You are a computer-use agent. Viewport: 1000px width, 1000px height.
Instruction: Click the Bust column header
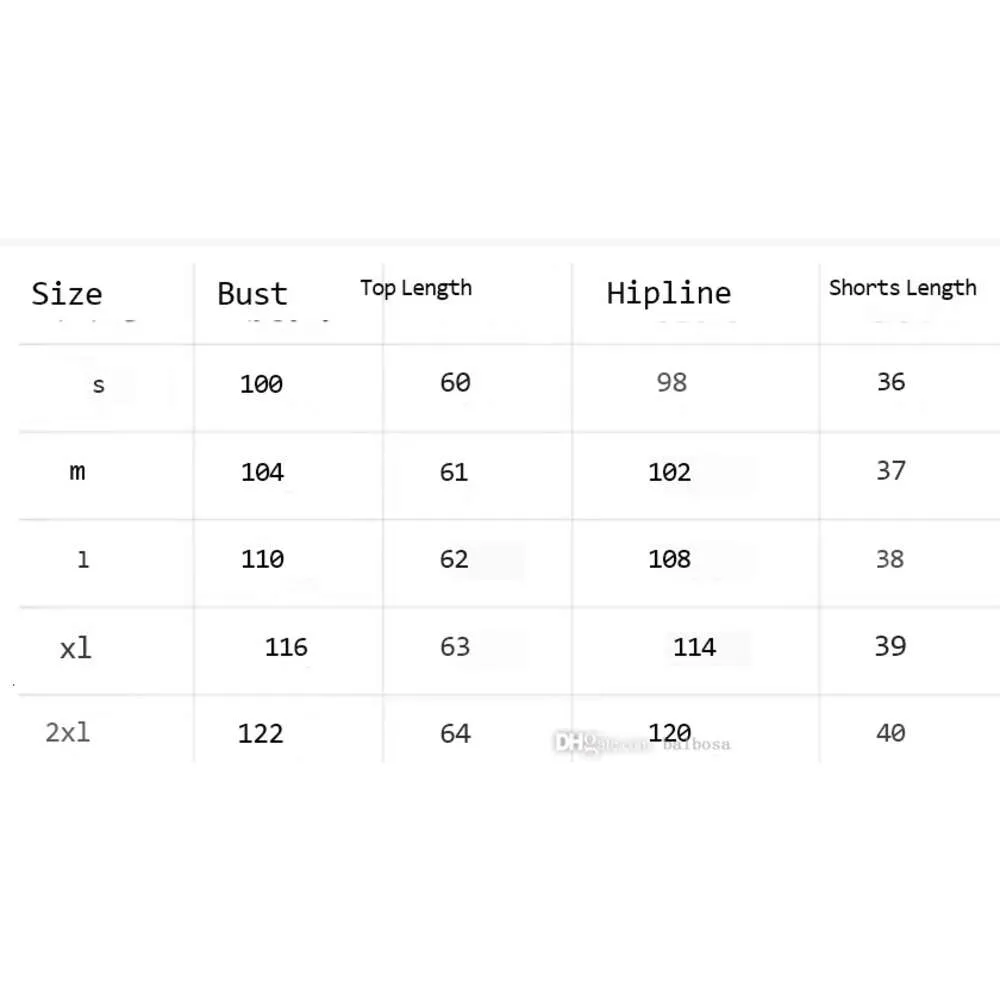253,294
